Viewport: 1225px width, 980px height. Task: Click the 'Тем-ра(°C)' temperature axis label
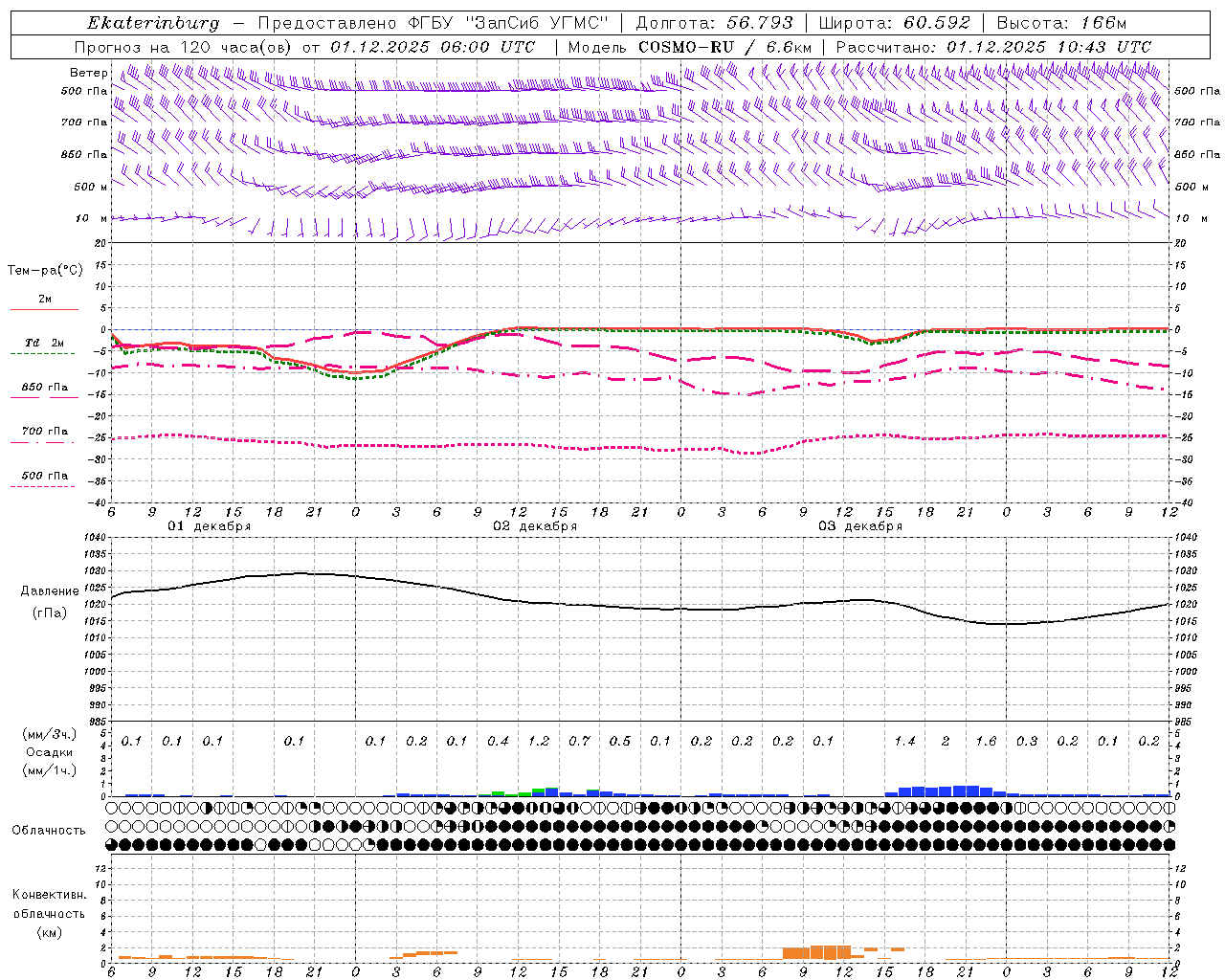[45, 271]
